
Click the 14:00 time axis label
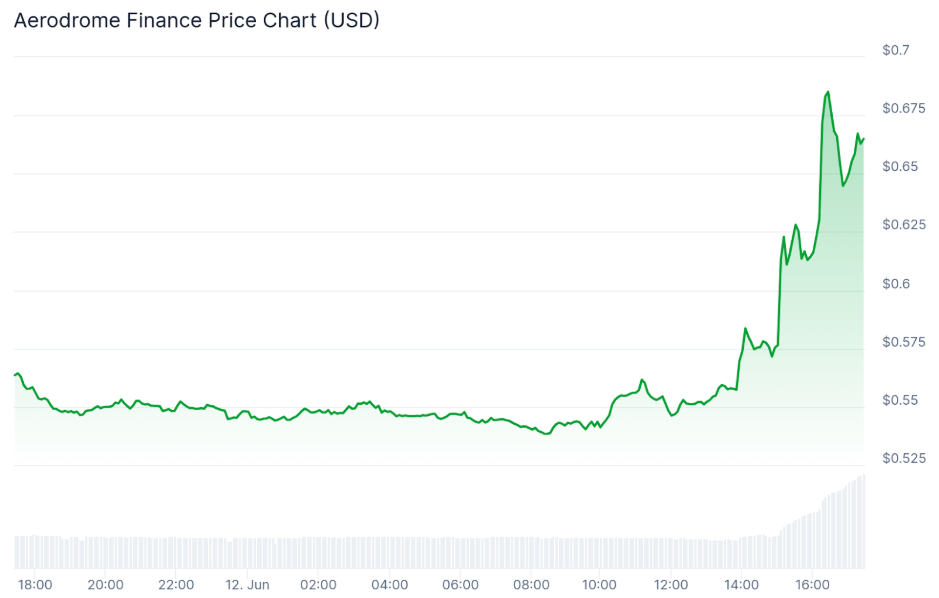coord(742,585)
